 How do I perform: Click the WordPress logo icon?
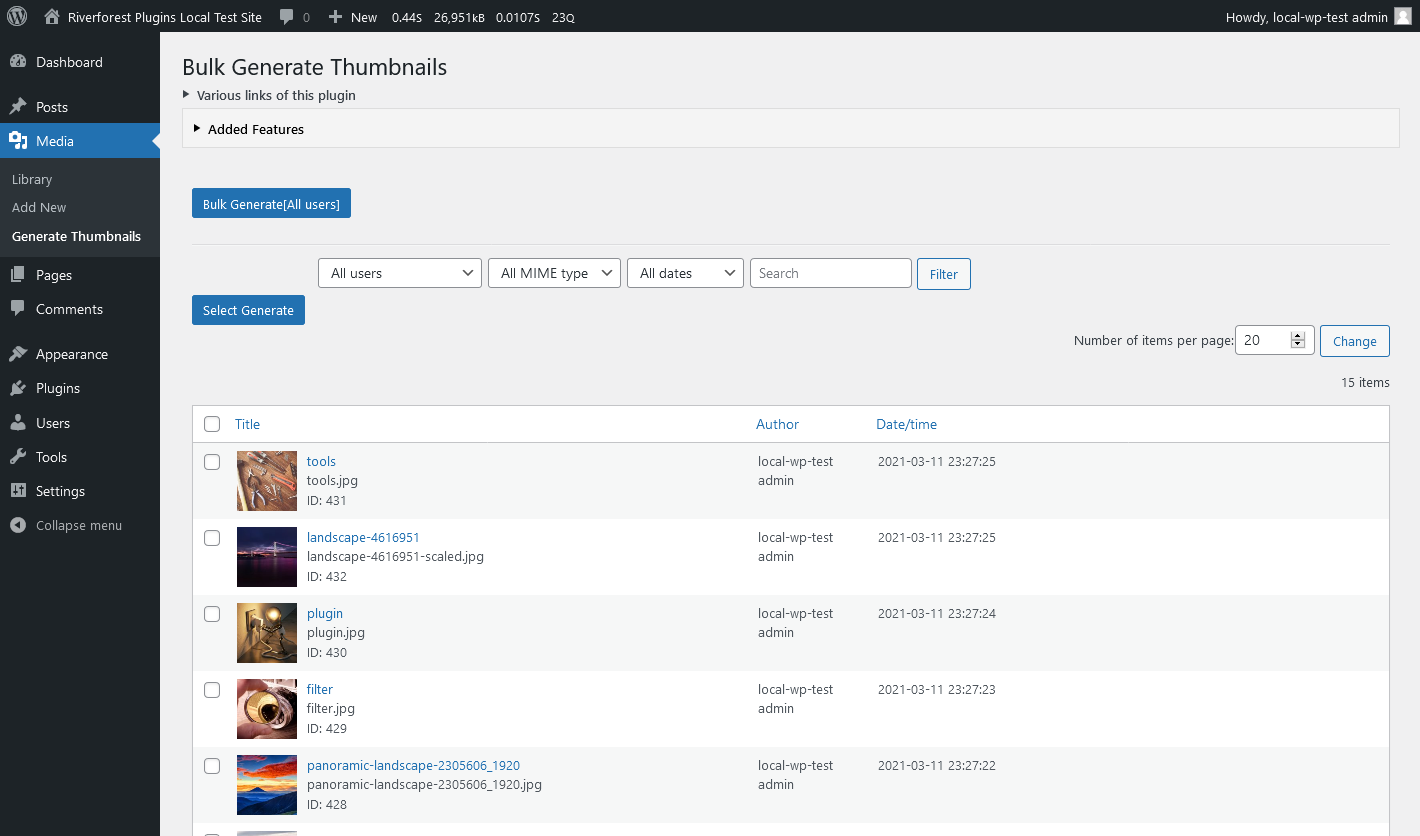17,17
